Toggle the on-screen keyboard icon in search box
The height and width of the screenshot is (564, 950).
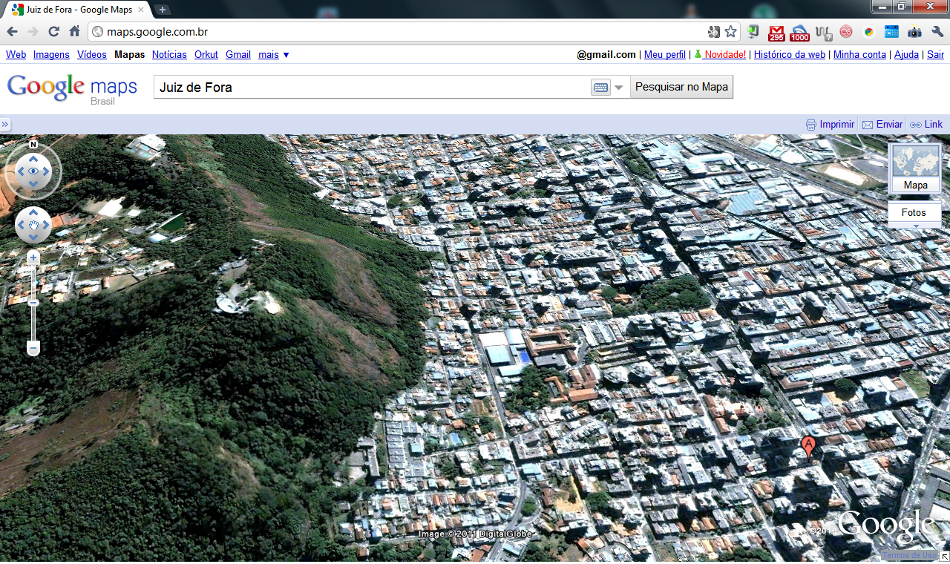601,88
